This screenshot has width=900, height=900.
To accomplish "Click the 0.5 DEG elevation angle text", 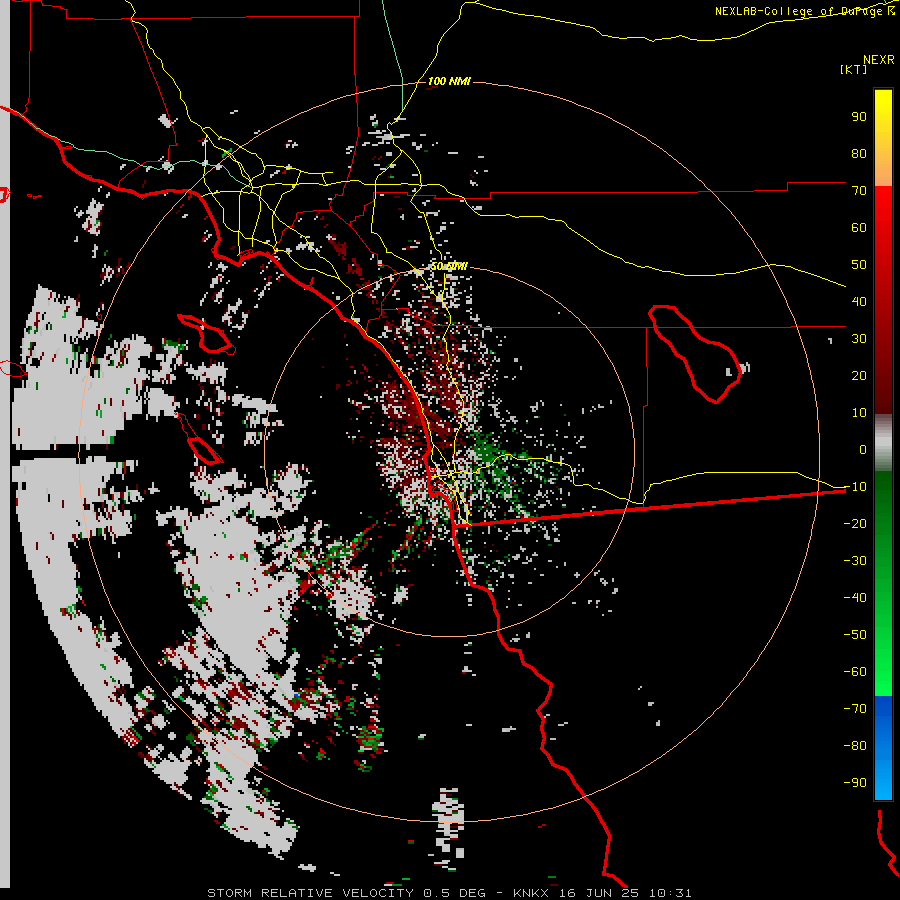I will (455, 893).
